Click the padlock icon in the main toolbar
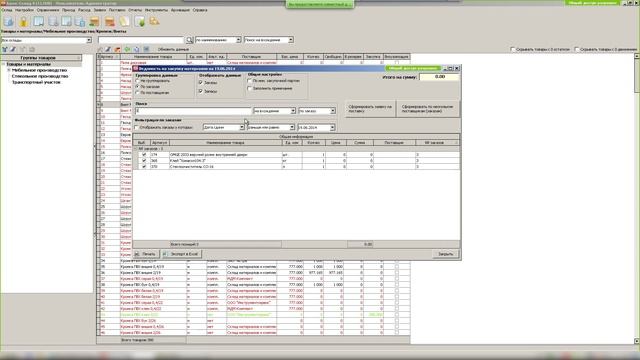 [x=24, y=21]
